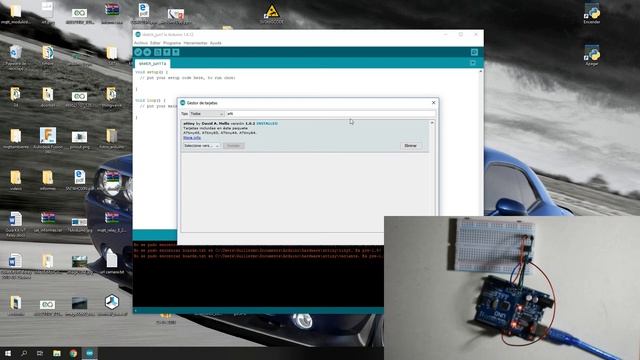This screenshot has height=360, width=640.
Task: Open the Programa menu
Action: click(x=172, y=43)
